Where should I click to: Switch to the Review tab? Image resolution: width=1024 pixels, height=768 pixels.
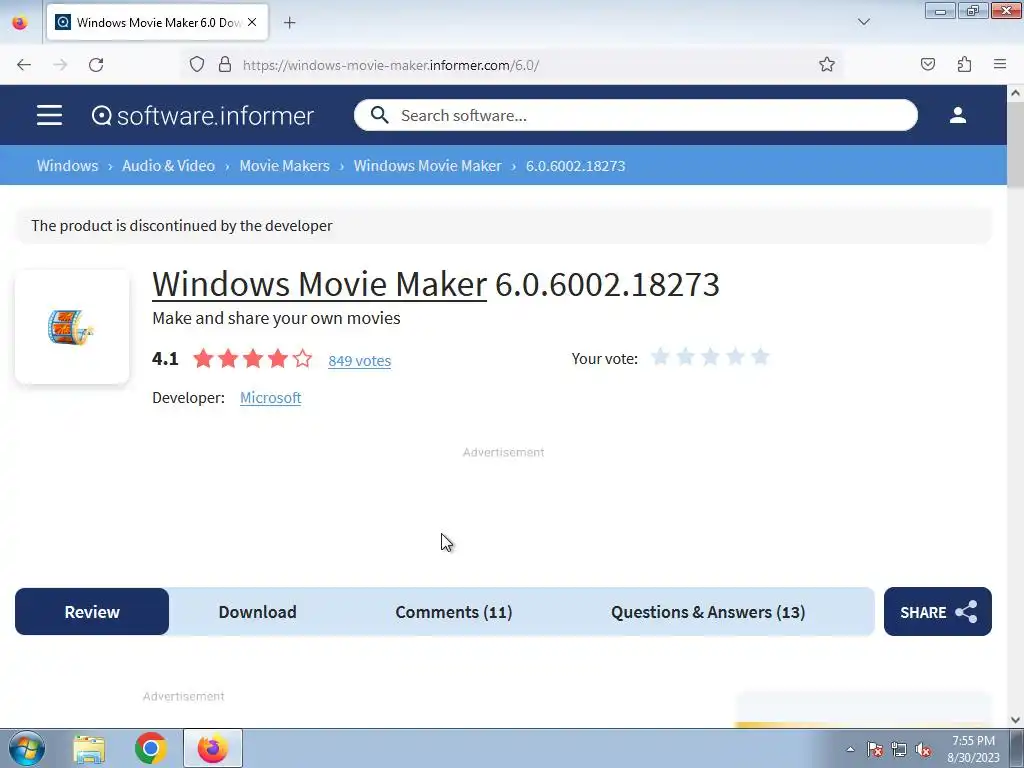tap(92, 612)
